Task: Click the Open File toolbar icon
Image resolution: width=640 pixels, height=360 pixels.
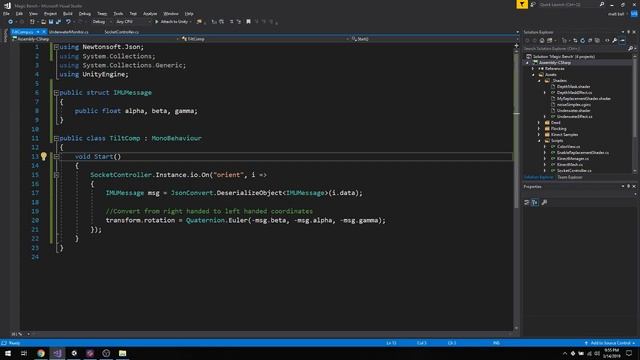Action: coord(43,22)
